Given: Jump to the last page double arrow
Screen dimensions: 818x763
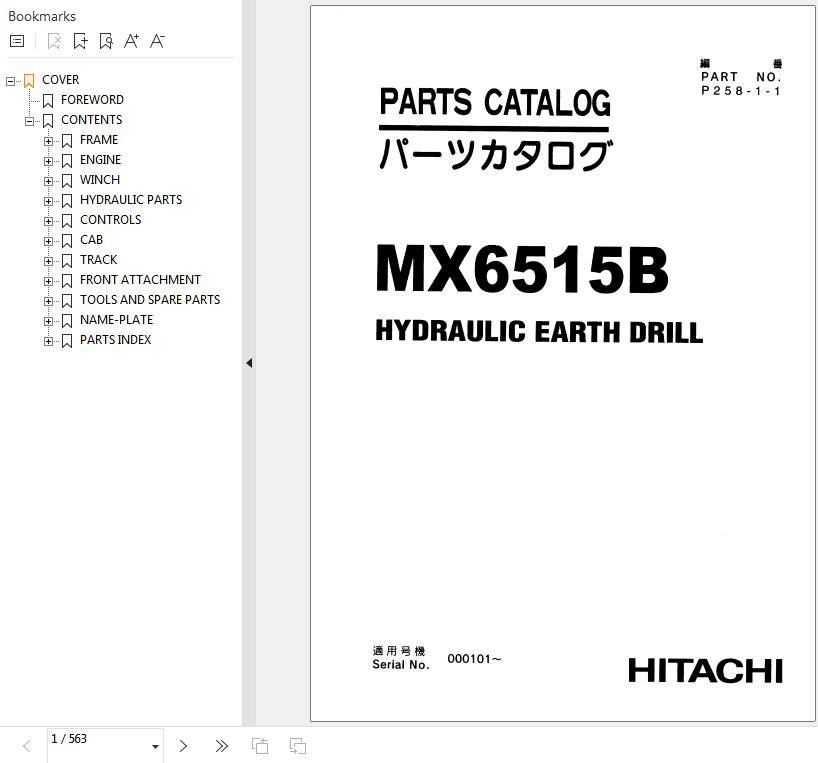Looking at the screenshot, I should (x=222, y=746).
